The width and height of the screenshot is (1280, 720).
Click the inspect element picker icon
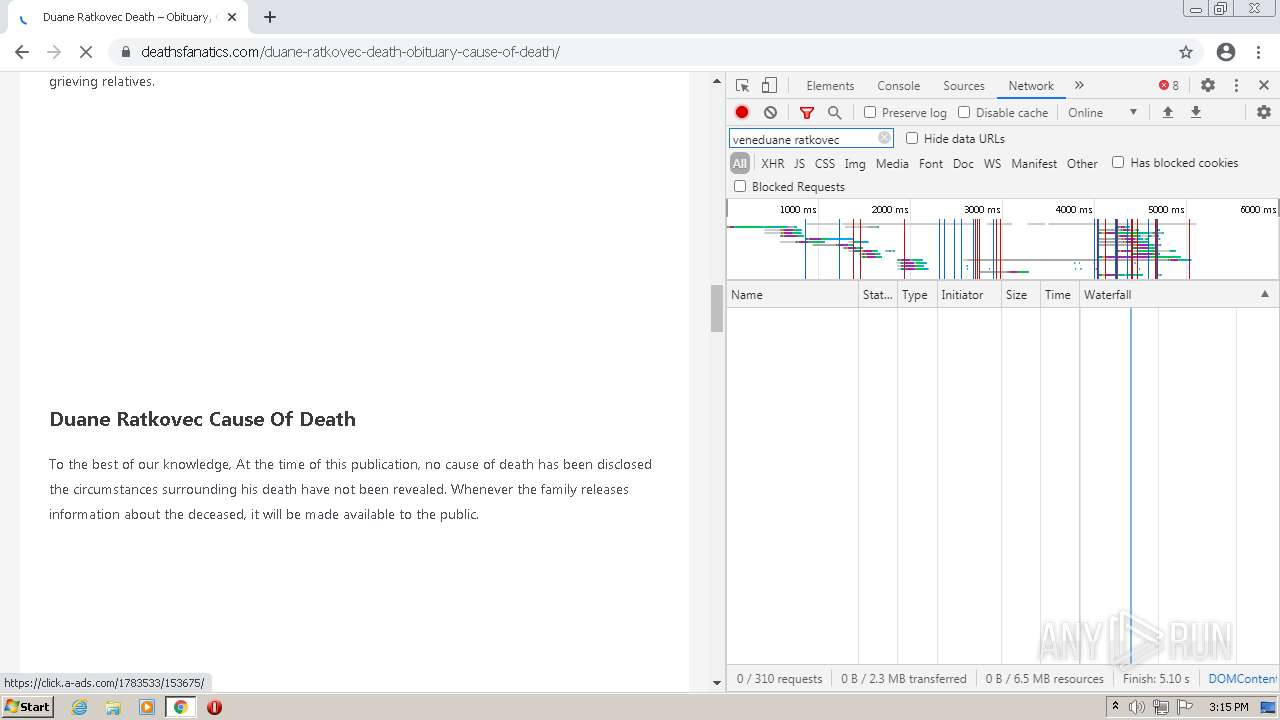[742, 85]
